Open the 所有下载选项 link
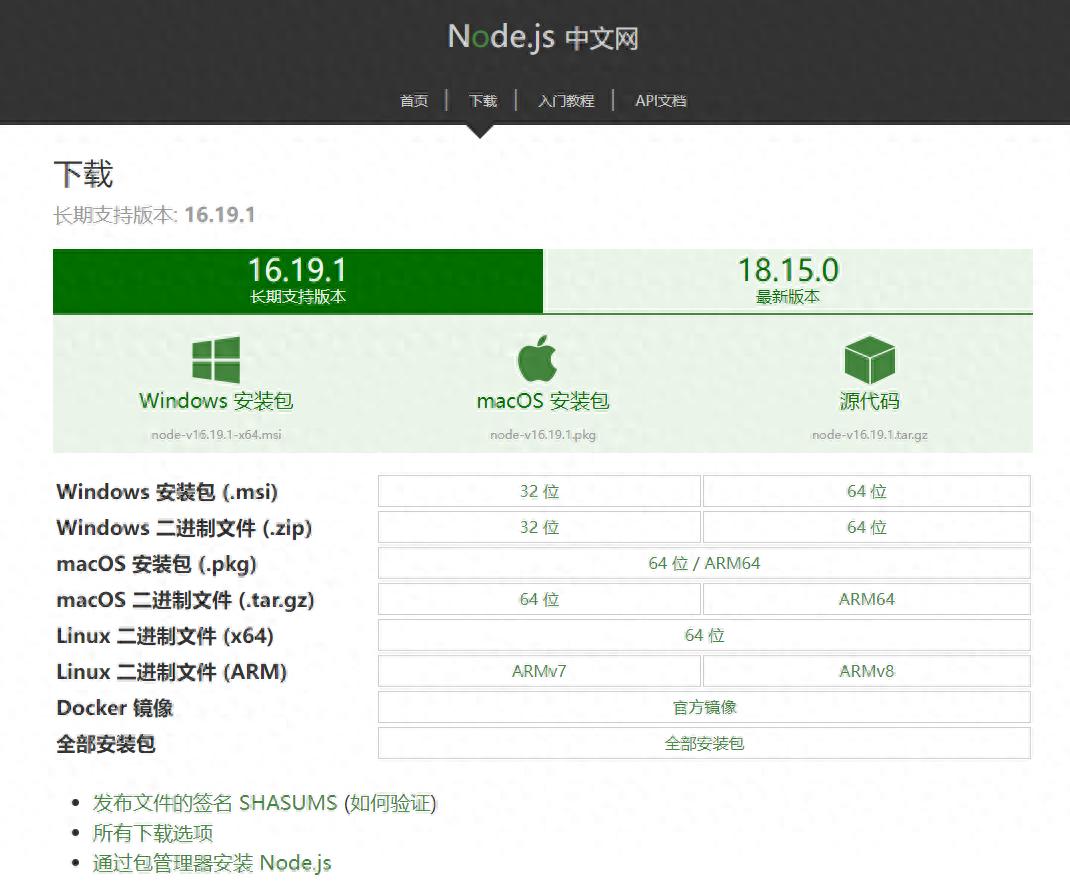This screenshot has width=1070, height=884. [153, 833]
